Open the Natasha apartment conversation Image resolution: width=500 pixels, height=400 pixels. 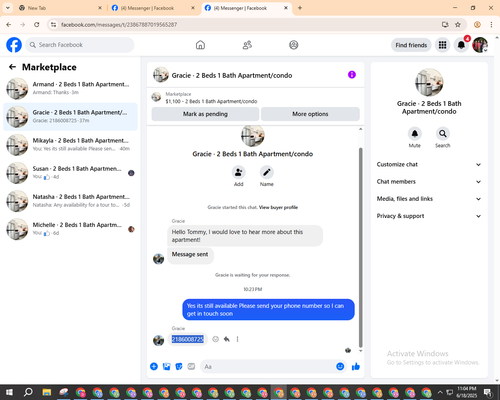(x=70, y=201)
